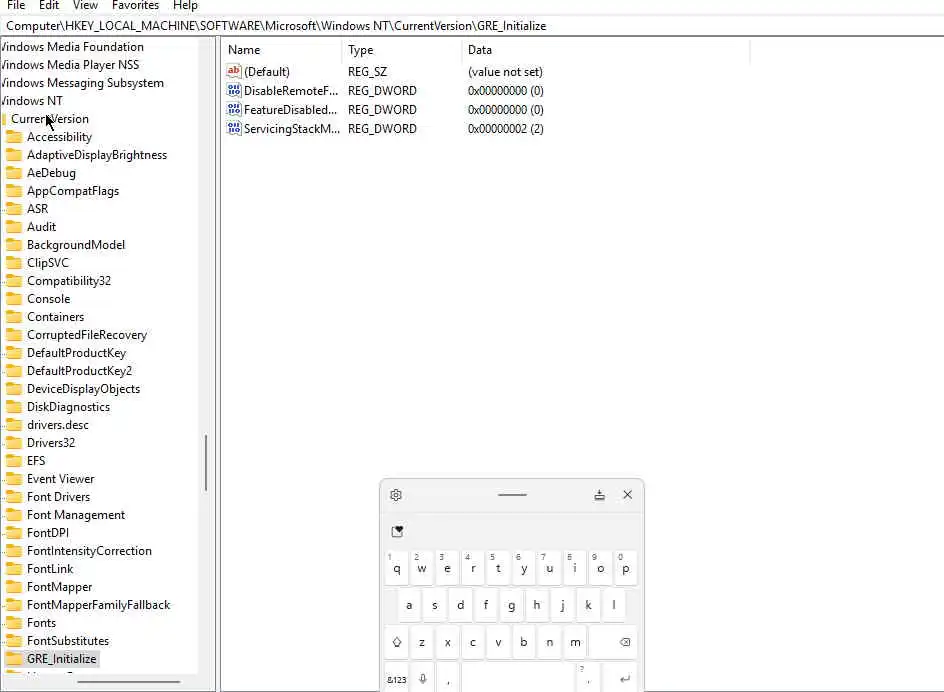Select the Windows NT key
The image size is (944, 692).
point(31,101)
